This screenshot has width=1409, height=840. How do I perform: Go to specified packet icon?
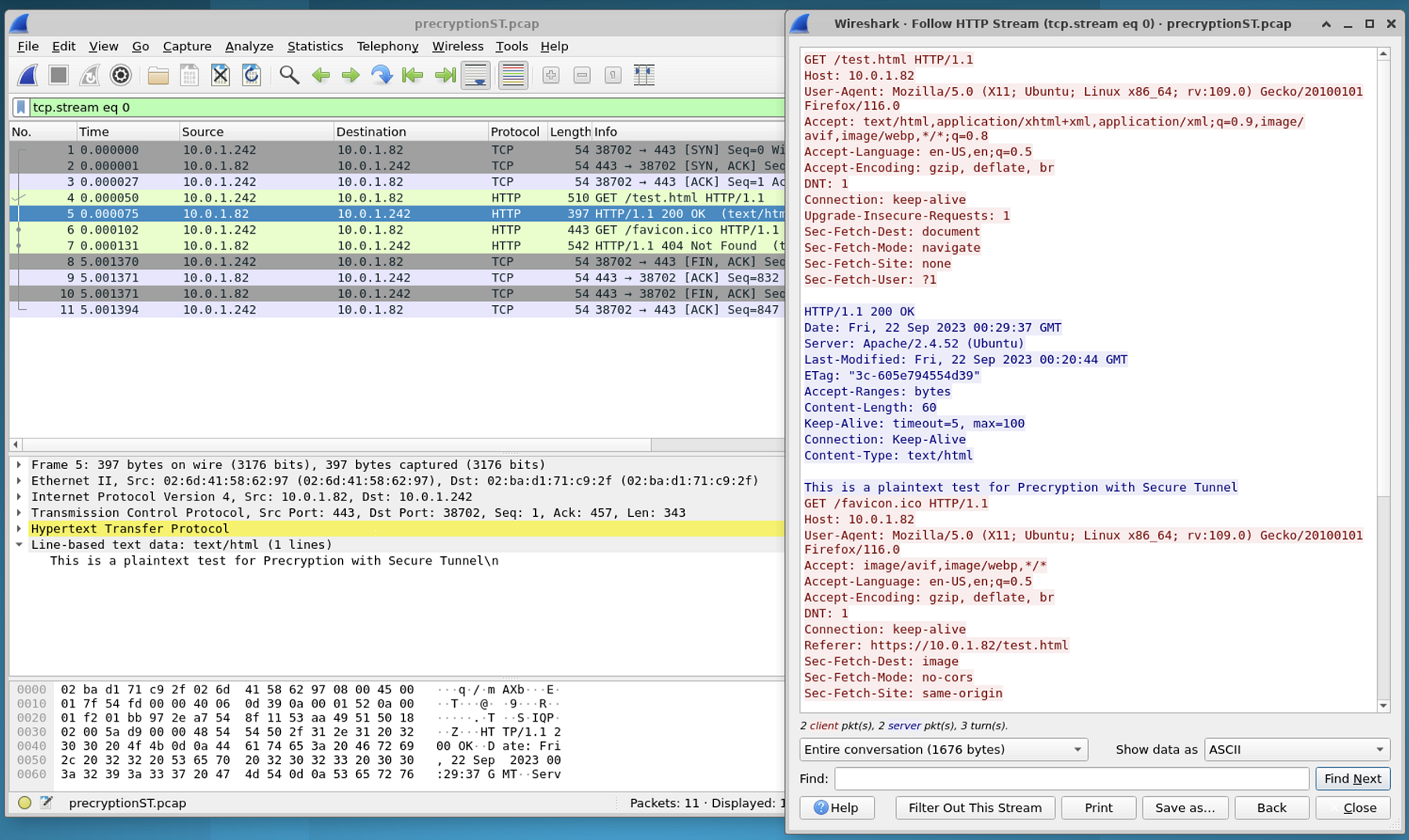click(381, 75)
